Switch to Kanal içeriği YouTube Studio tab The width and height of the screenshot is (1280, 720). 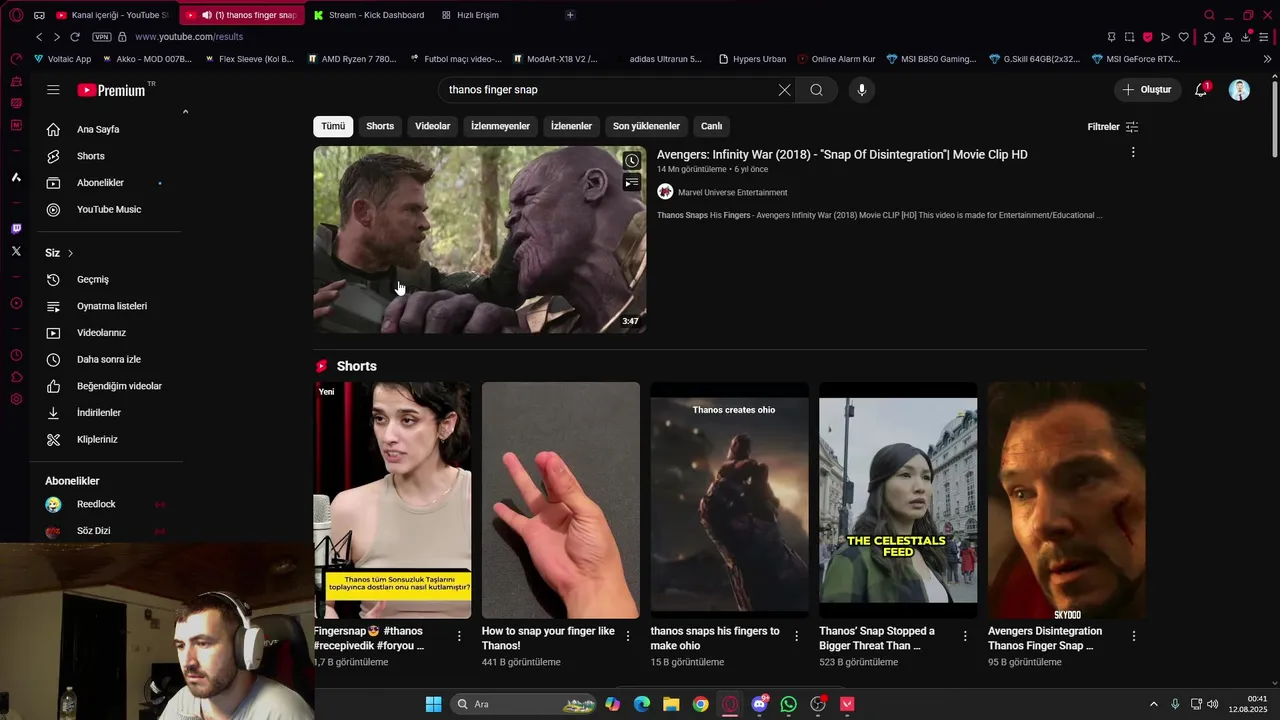pyautogui.click(x=112, y=15)
